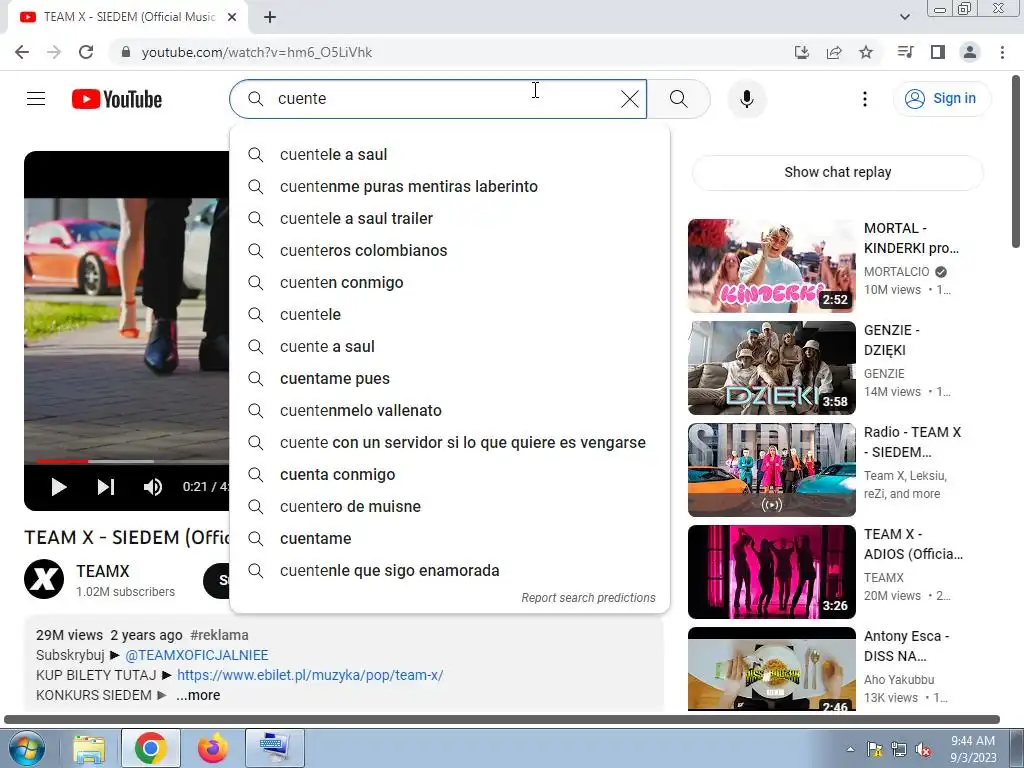Play the video with the play button
This screenshot has height=768, width=1024.
pos(59,487)
